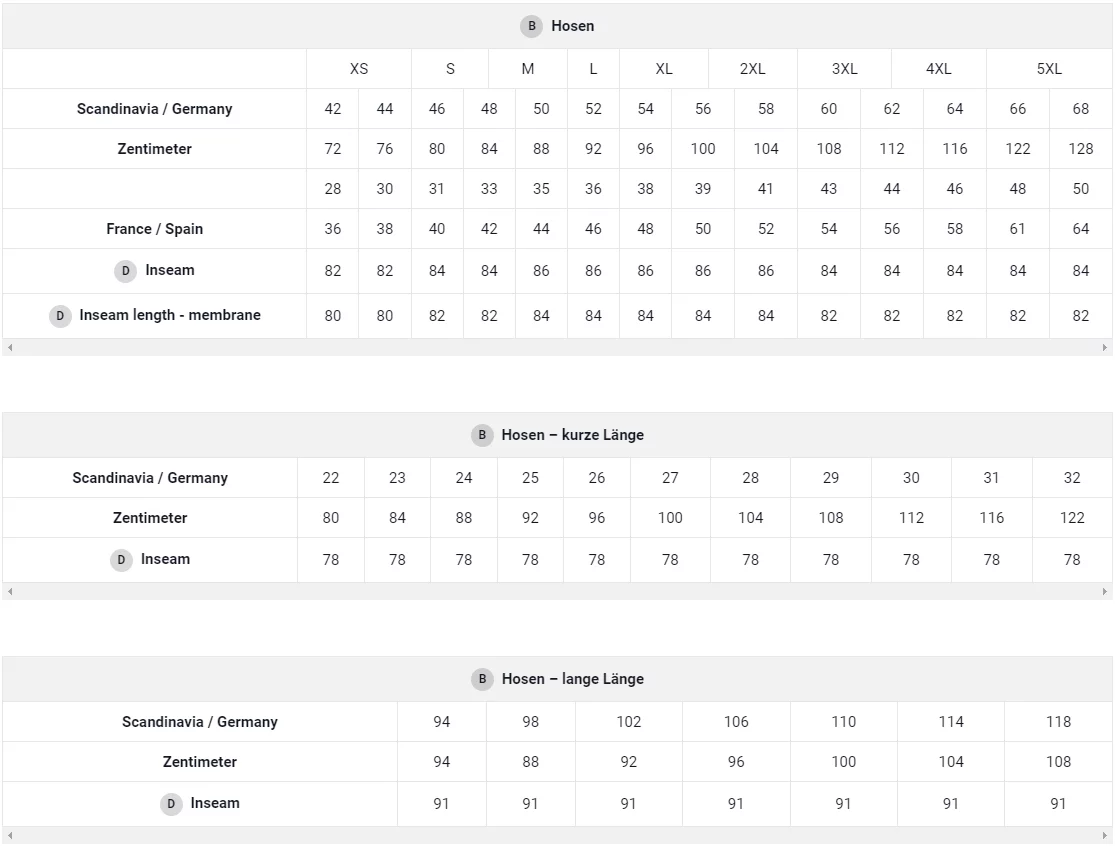Click the Hosen – kurze Länge table title
The width and height of the screenshot is (1115, 846).
(x=572, y=435)
